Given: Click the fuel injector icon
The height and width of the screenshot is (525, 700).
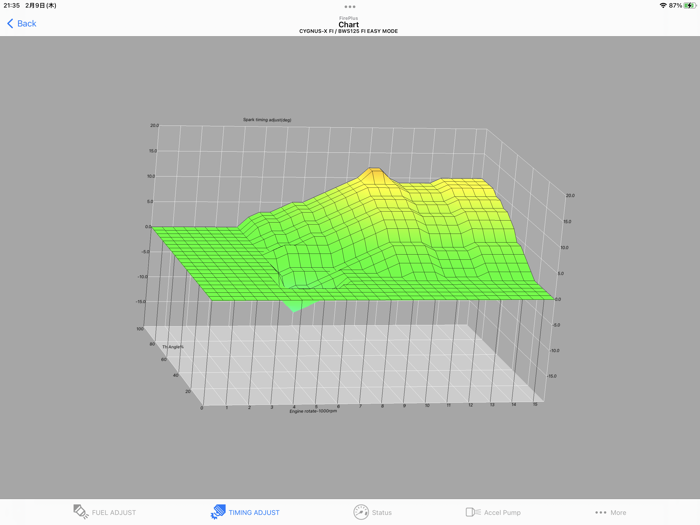Looking at the screenshot, I should [80, 512].
